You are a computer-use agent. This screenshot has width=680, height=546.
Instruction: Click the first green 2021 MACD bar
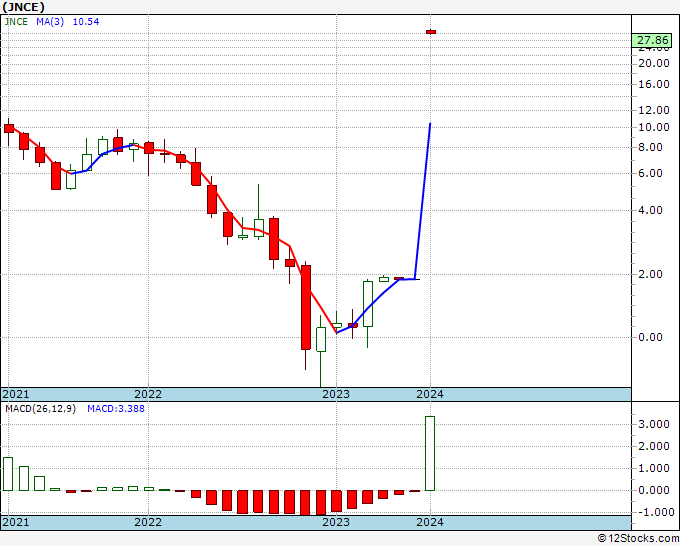8,474
